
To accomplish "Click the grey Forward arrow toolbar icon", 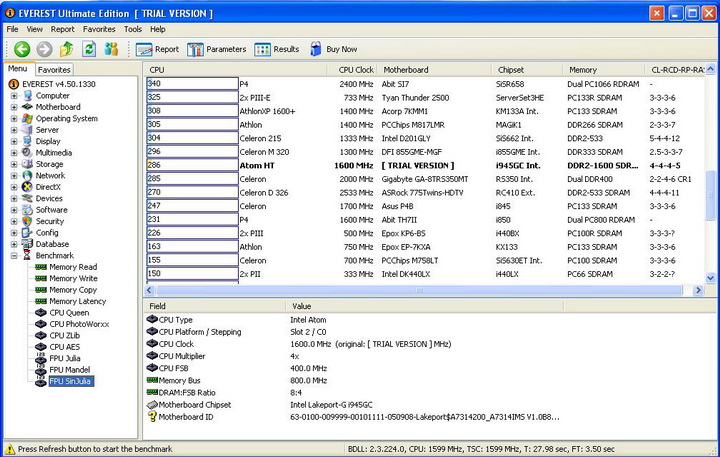I will pyautogui.click(x=45, y=49).
